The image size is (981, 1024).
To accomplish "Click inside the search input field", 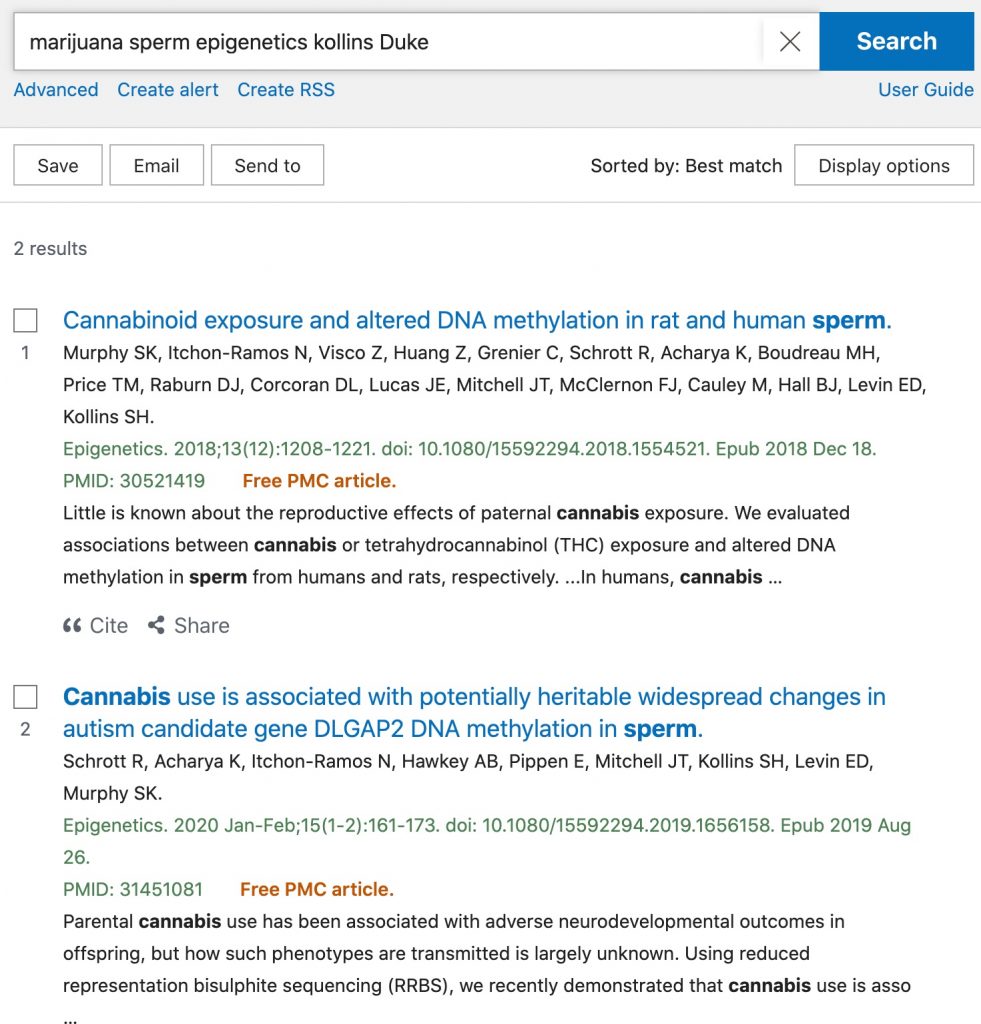I will [x=400, y=41].
